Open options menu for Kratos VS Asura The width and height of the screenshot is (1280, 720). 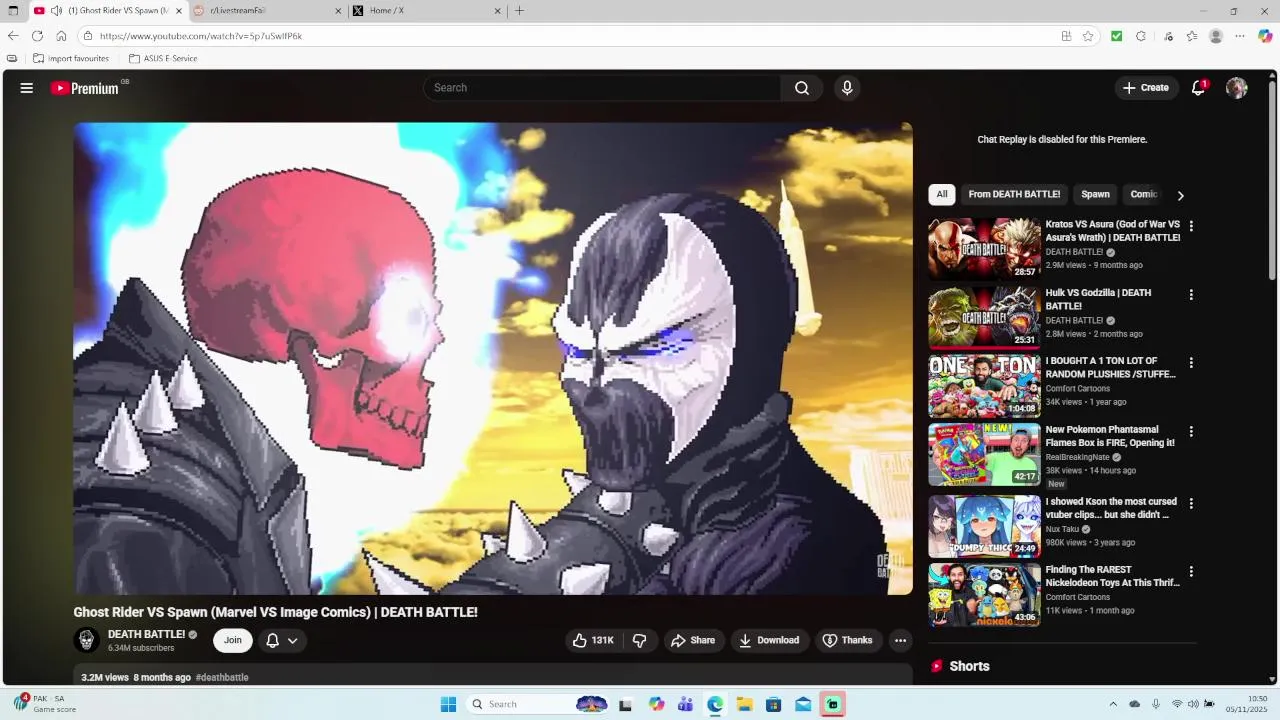coord(1191,226)
